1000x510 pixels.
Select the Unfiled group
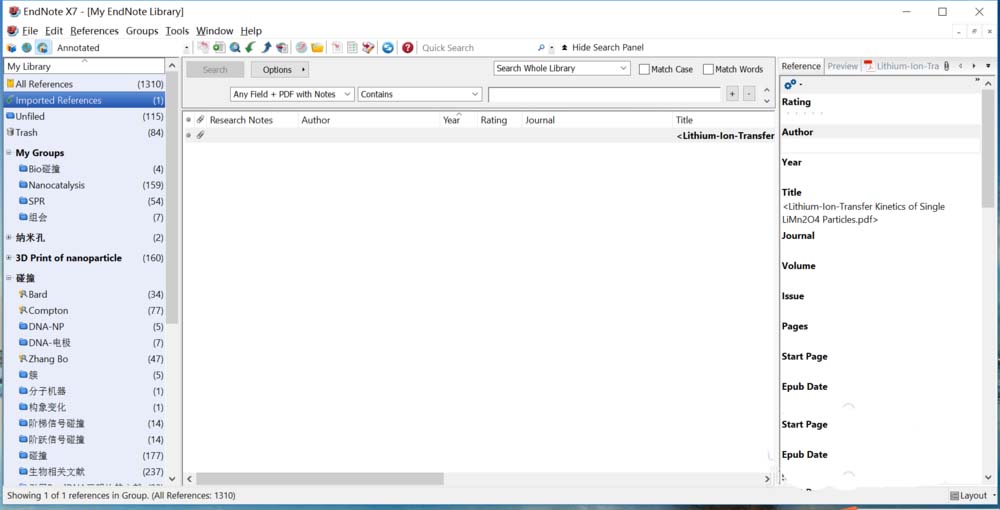coord(85,117)
